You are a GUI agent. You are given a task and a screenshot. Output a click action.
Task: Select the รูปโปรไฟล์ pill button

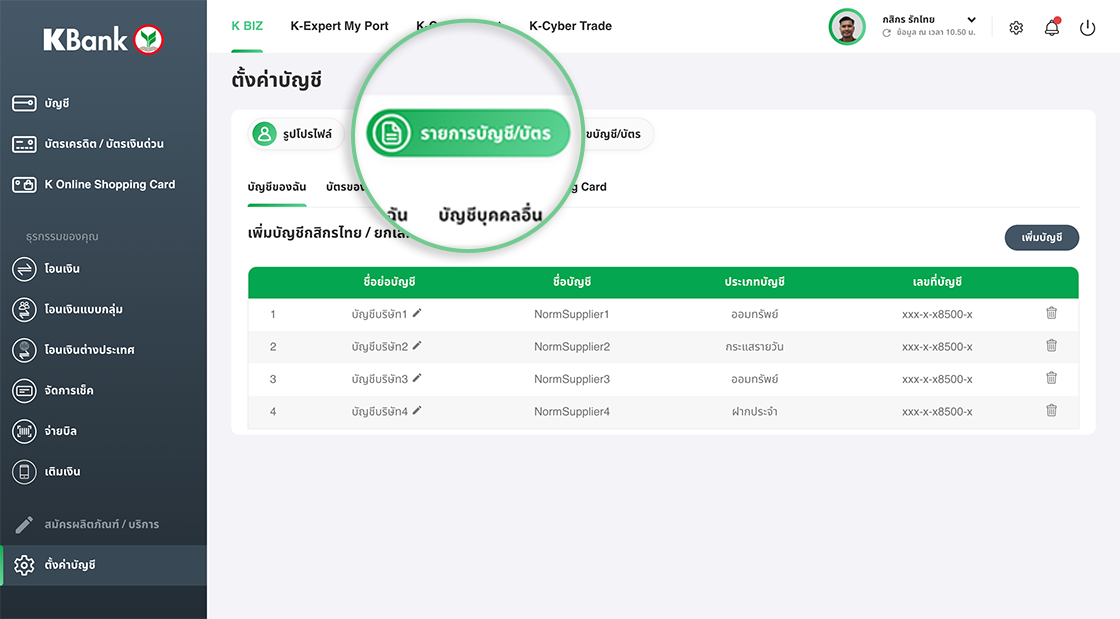[x=295, y=134]
